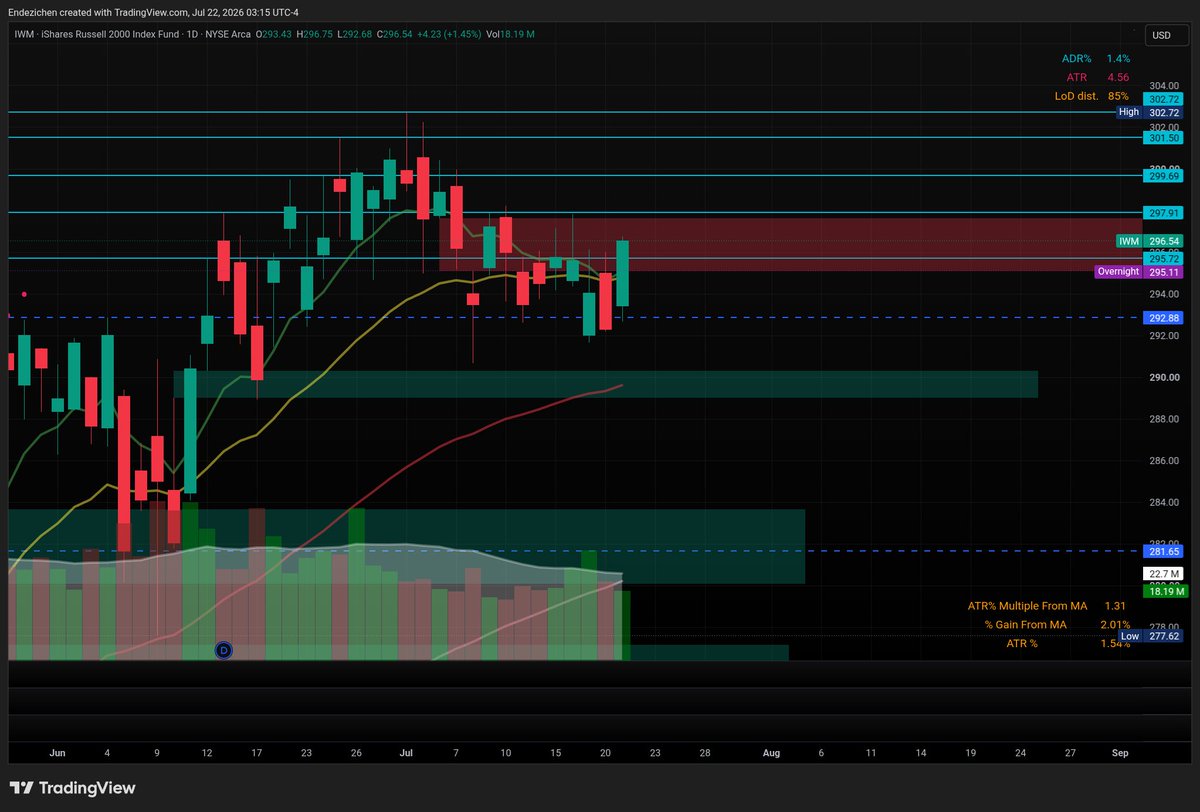Select the open value O293.43
The width and height of the screenshot is (1200, 812).
[x=276, y=34]
